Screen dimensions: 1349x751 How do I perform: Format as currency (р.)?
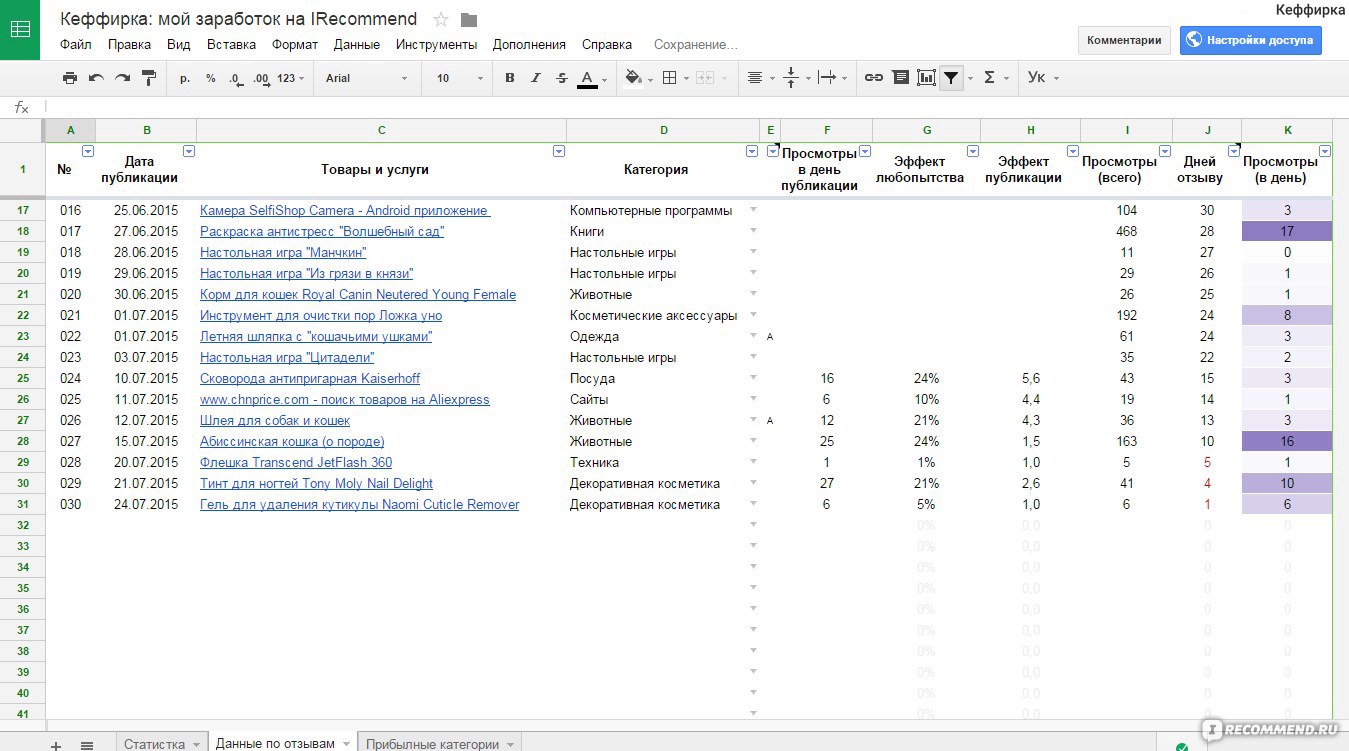coord(185,78)
